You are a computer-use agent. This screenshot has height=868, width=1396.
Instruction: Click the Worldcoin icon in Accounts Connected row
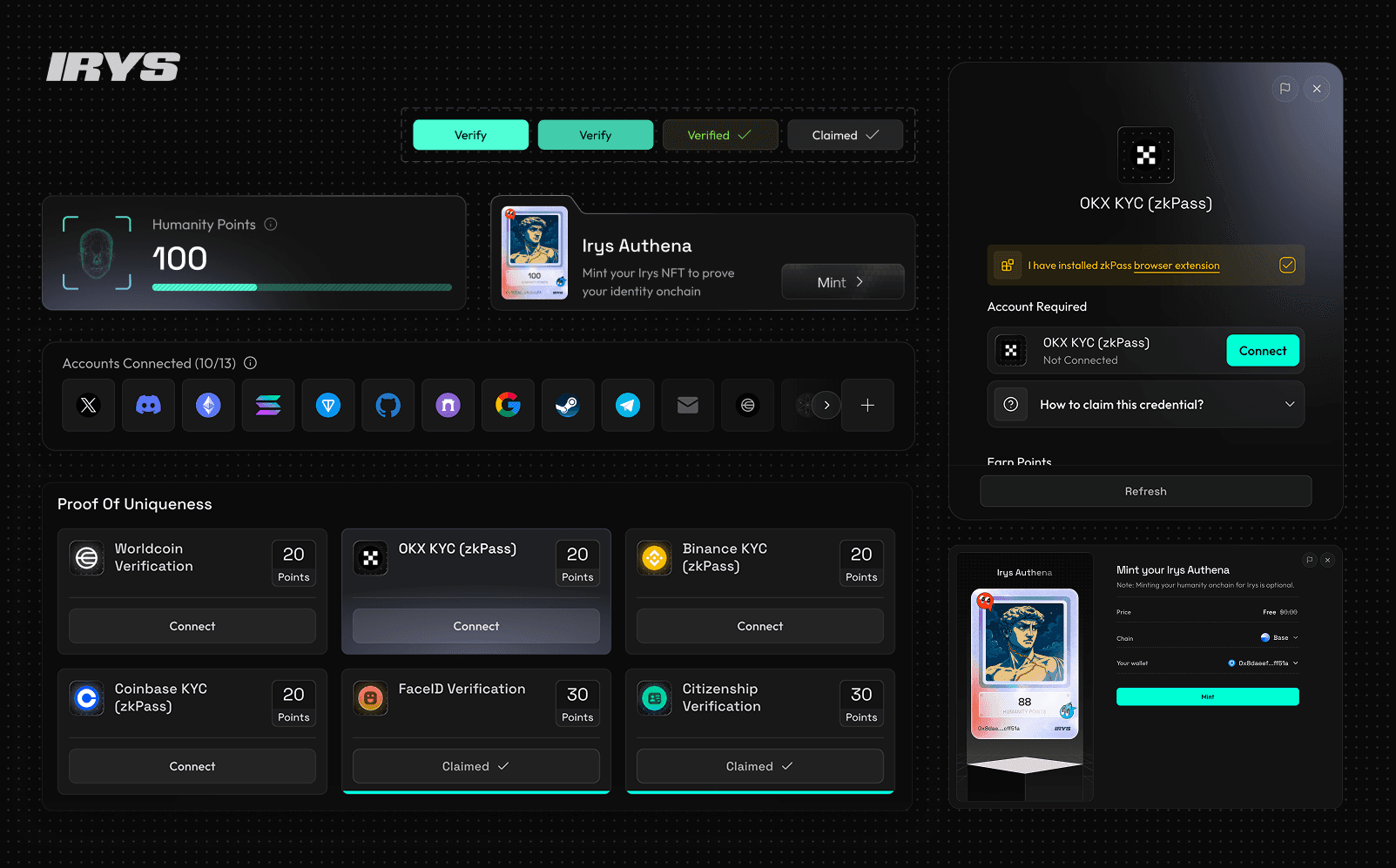coord(748,405)
